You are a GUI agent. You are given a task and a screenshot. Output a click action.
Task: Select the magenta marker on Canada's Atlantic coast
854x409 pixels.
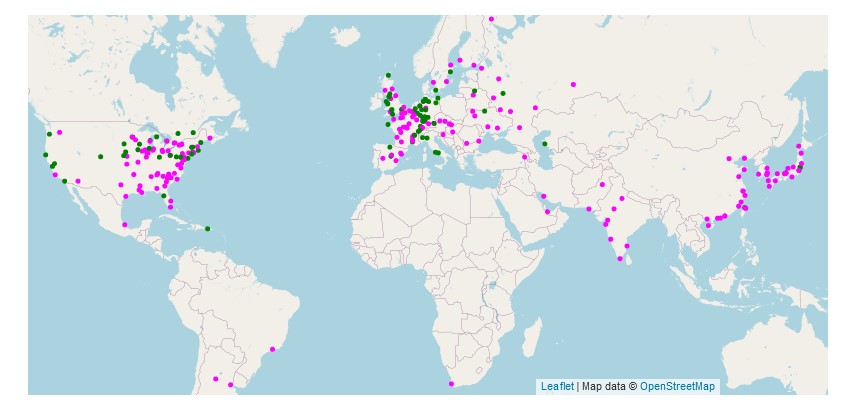[210, 139]
